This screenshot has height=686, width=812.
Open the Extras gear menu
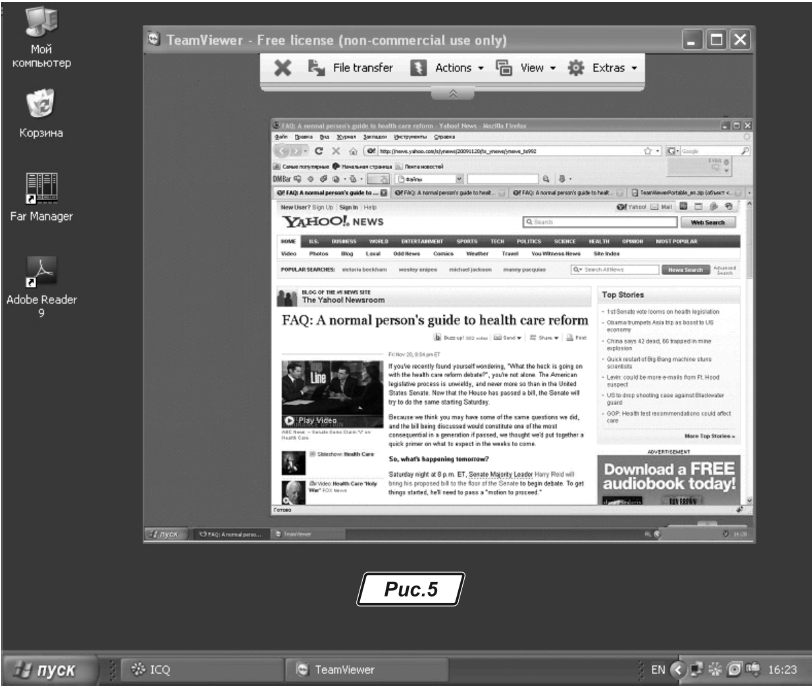pos(603,68)
